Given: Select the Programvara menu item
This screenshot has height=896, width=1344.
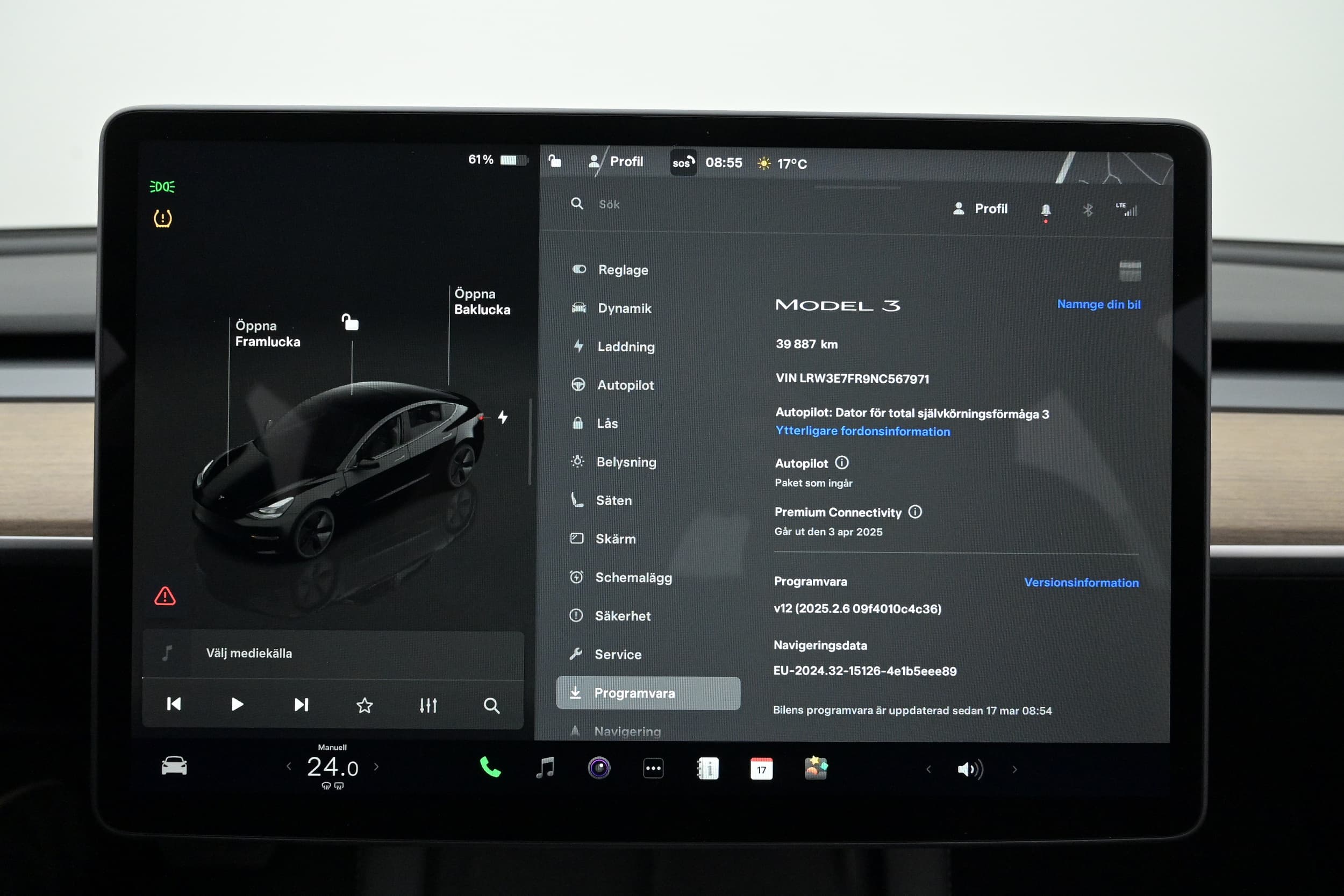Looking at the screenshot, I should pyautogui.click(x=648, y=693).
